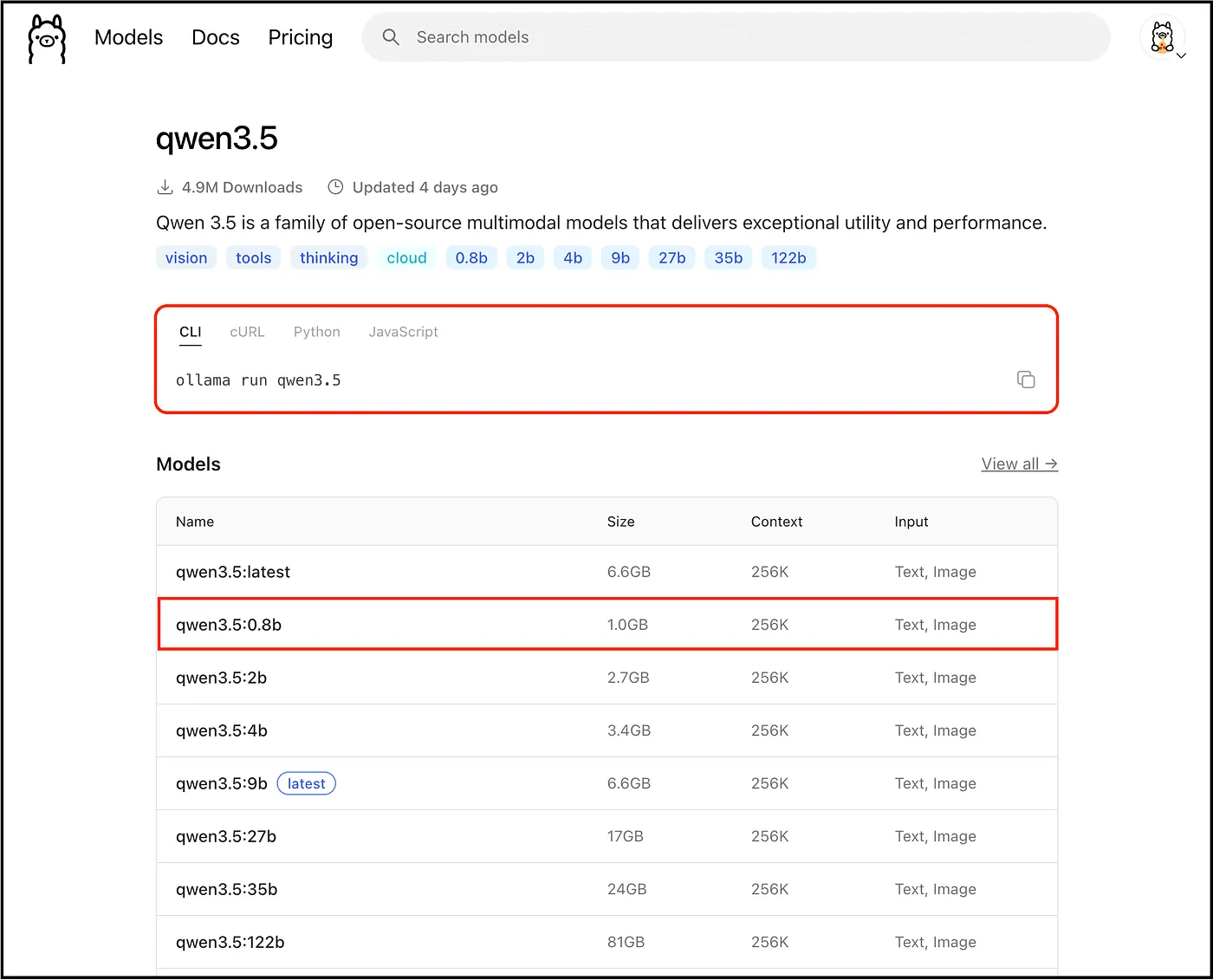The width and height of the screenshot is (1213, 980).
Task: Switch to the cURL tab
Action: tap(247, 332)
